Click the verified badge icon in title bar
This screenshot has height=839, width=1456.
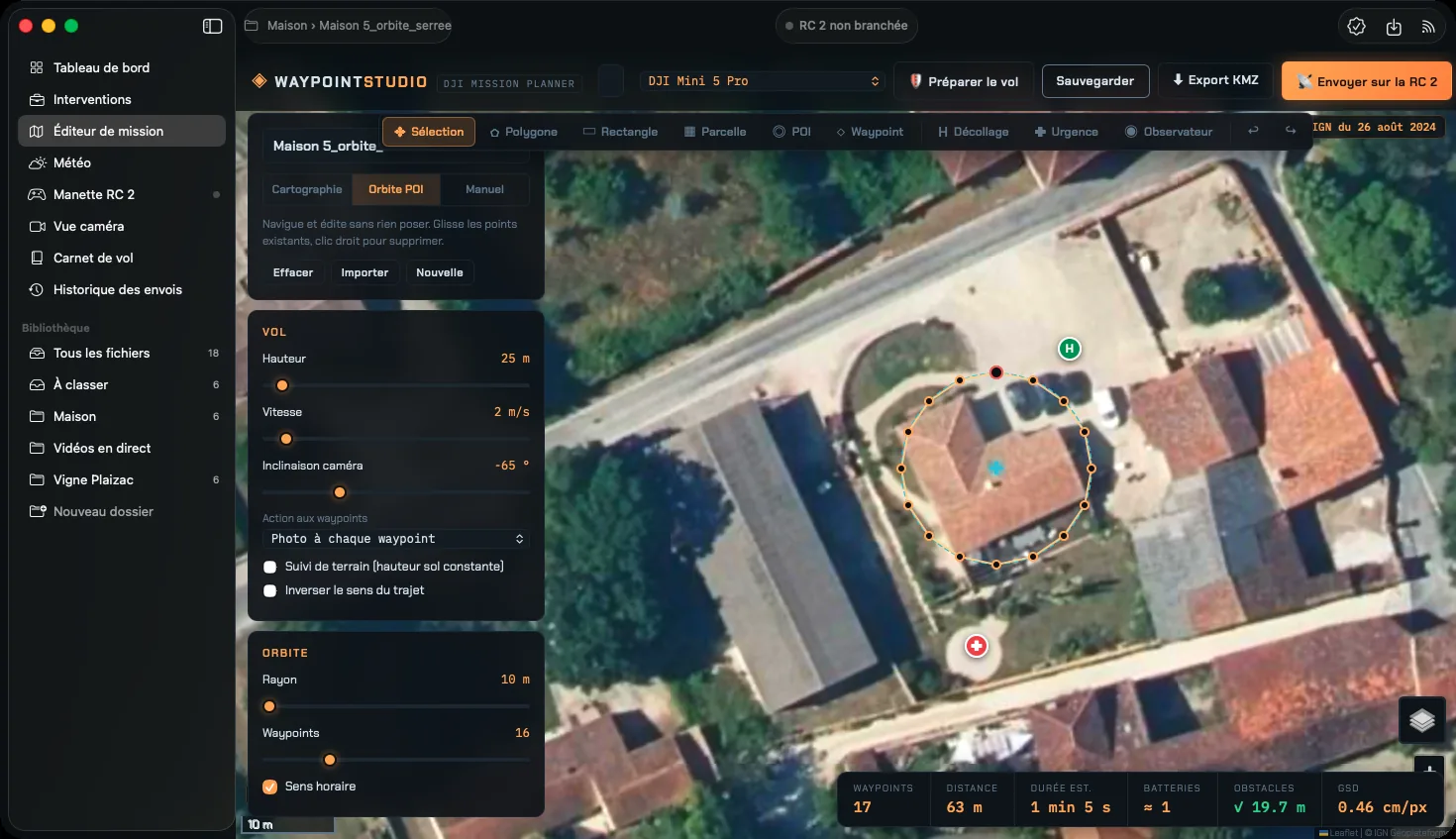tap(1357, 27)
